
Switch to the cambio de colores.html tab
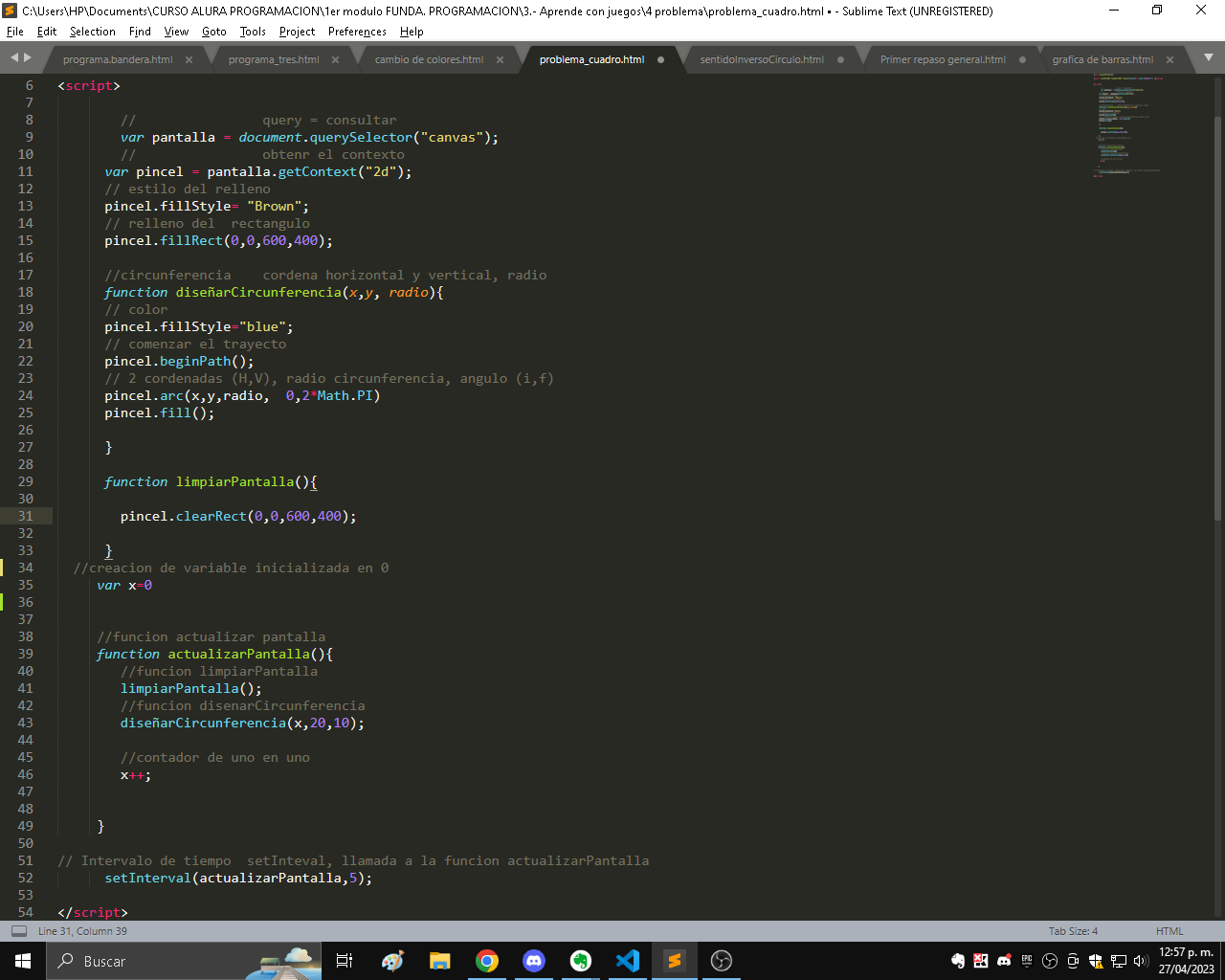(x=429, y=59)
